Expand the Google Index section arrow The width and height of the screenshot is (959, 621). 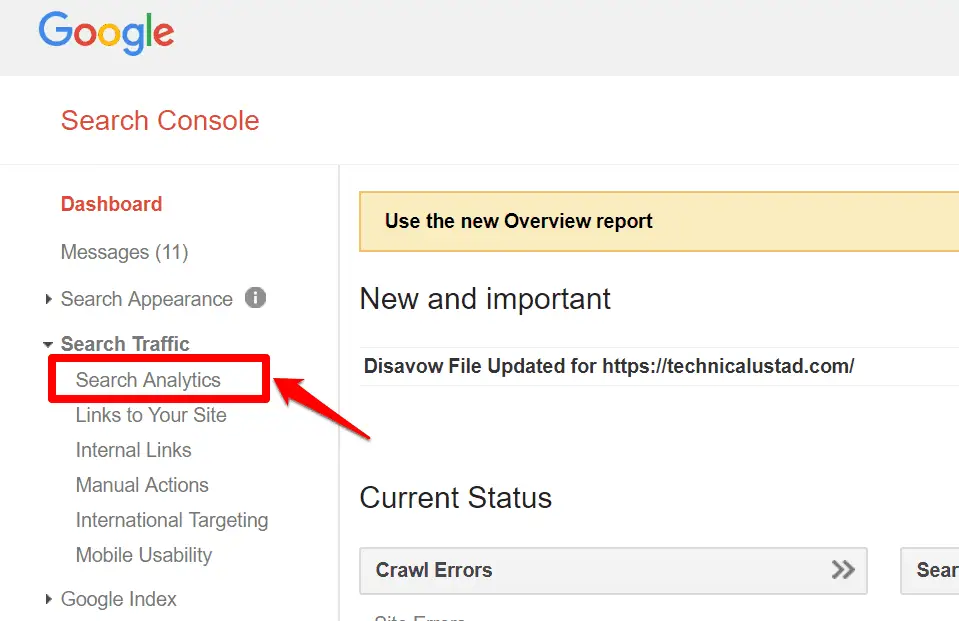tap(48, 599)
